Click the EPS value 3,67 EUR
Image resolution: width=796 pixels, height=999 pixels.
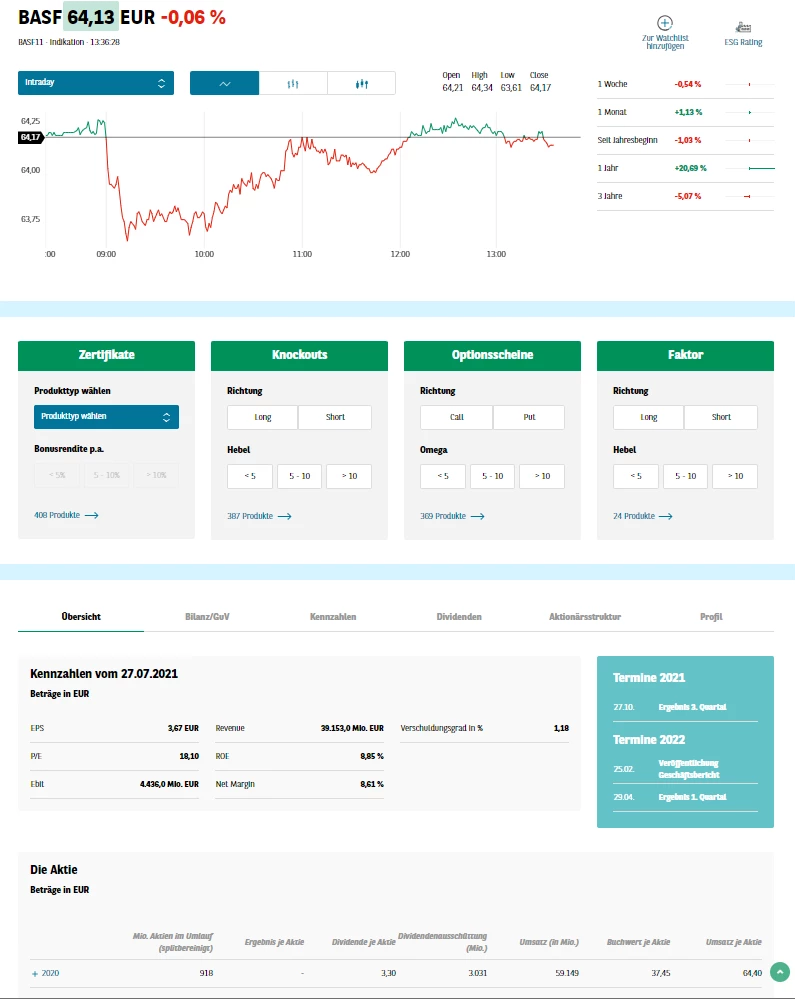coord(184,728)
